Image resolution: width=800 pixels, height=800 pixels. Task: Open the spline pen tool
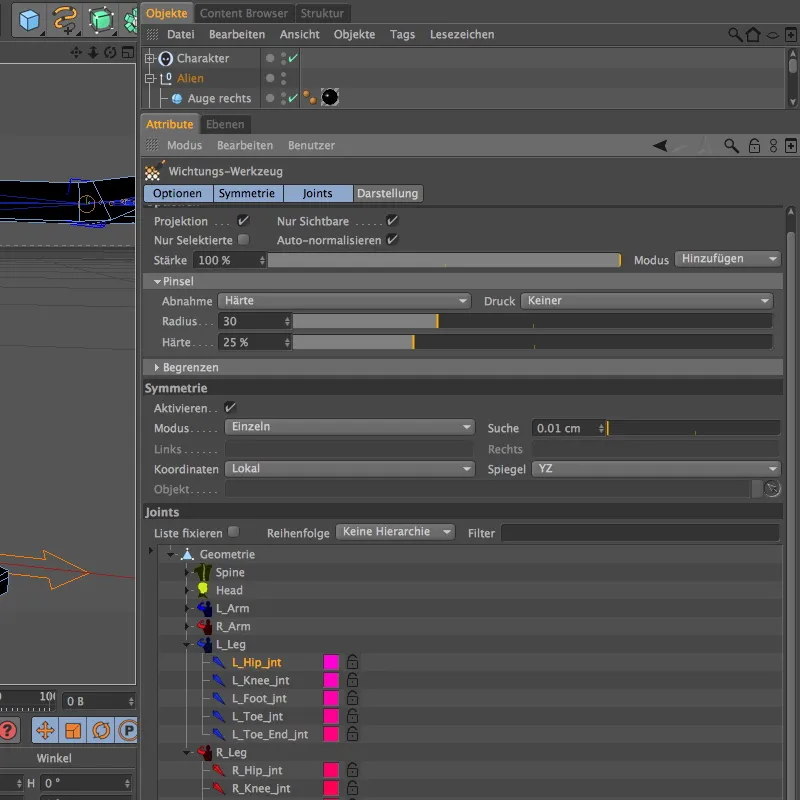(65, 19)
